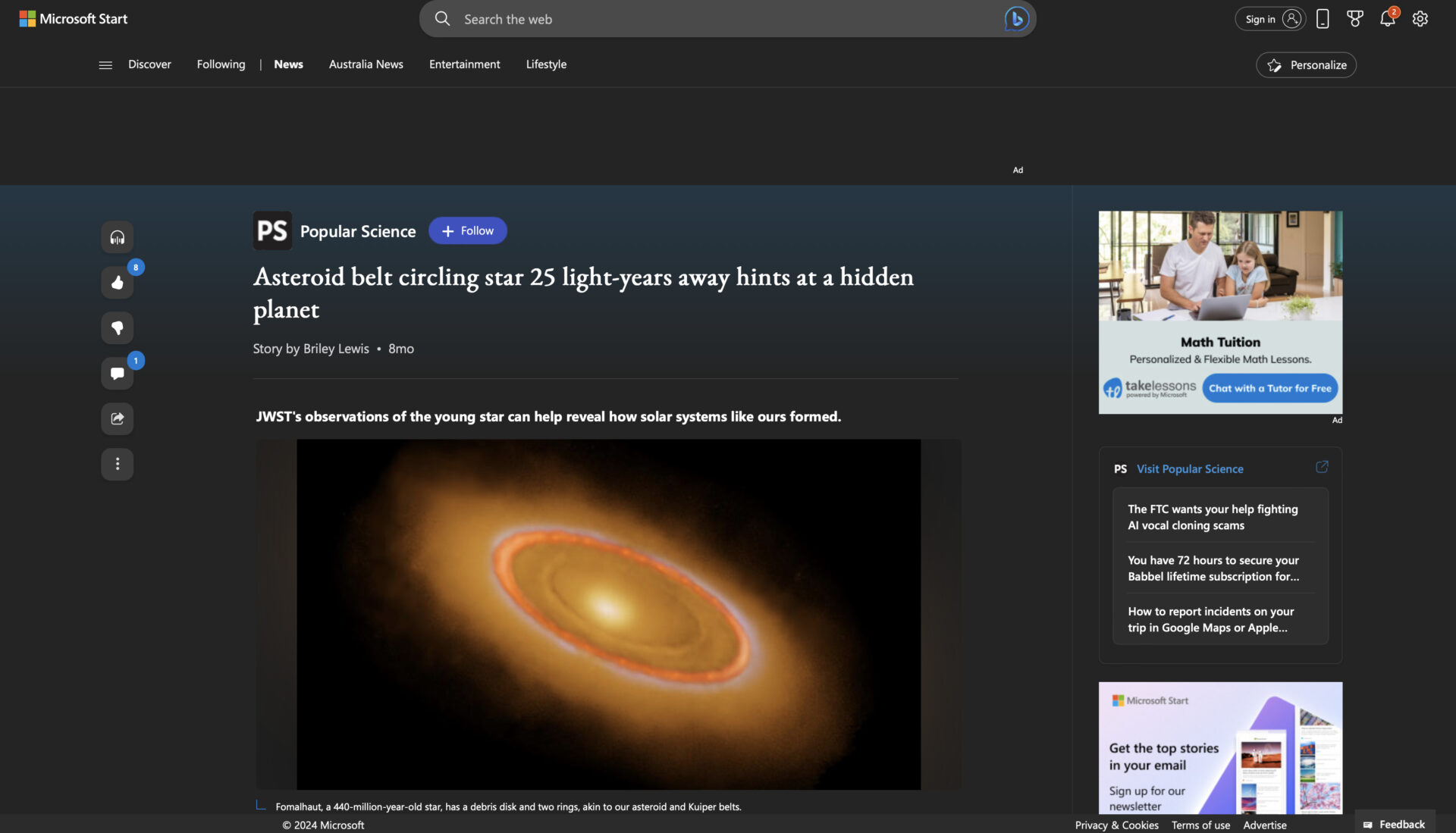Viewport: 1456px width, 833px height.
Task: Go to the Discover tab
Action: point(149,64)
